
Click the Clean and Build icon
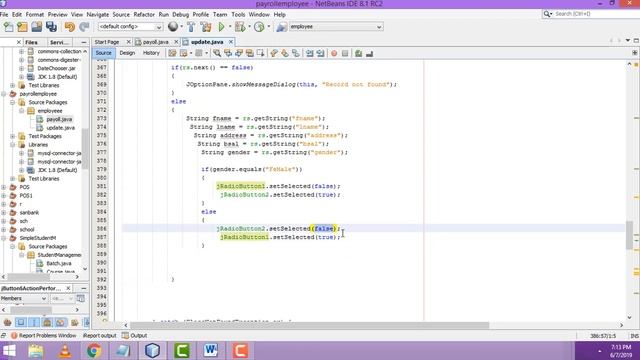coord(206,27)
